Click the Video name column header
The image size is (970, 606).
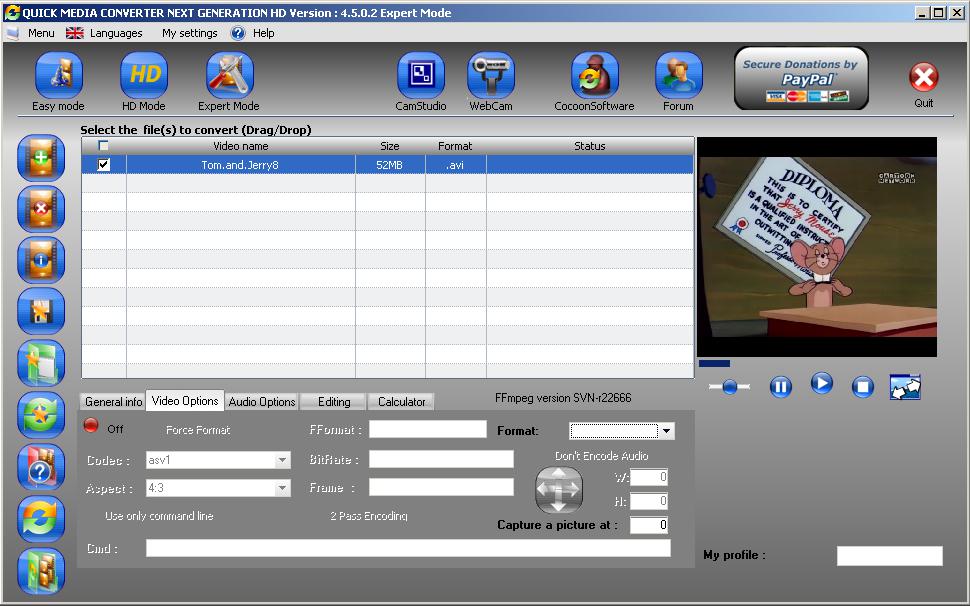pyautogui.click(x=241, y=146)
